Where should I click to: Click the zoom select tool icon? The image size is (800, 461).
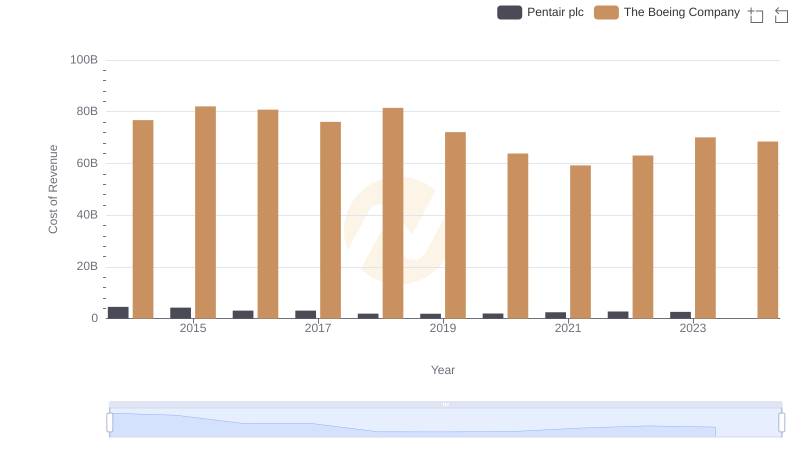tap(756, 15)
